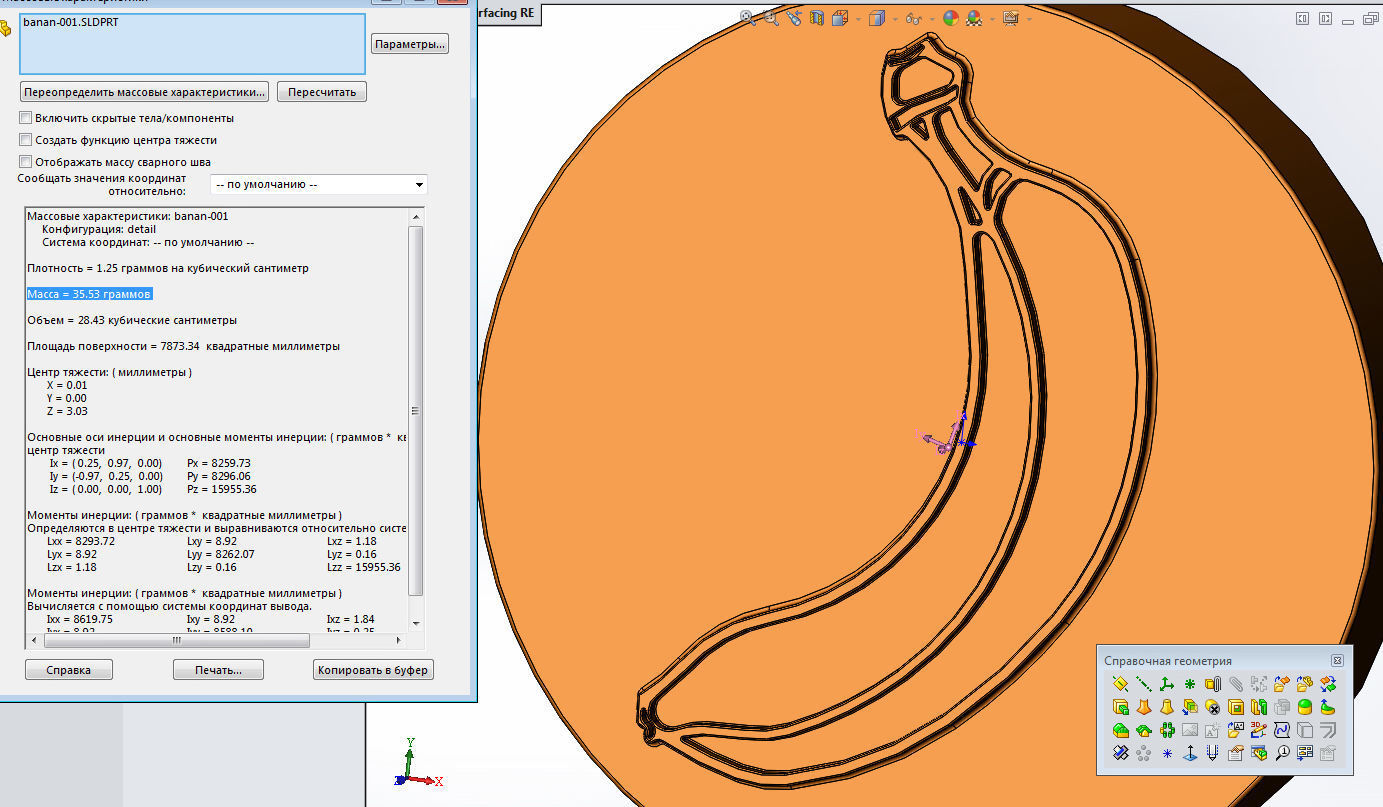1383x807 pixels.
Task: Expand the View Orientation dropdown arrow
Action: pos(858,18)
